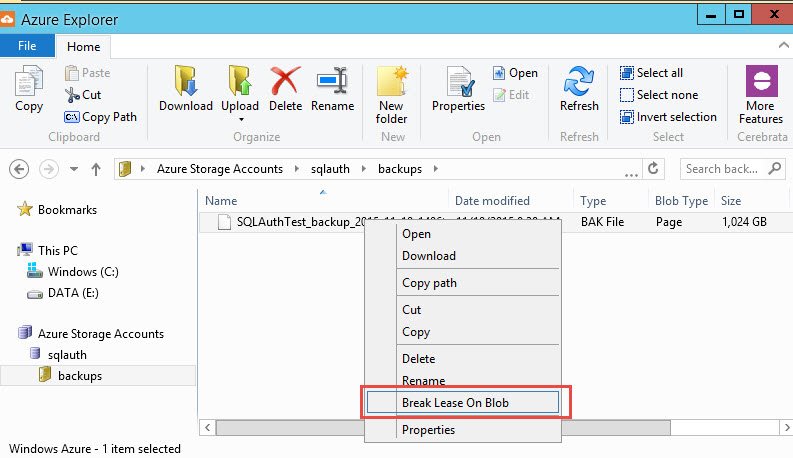This screenshot has width=793, height=458.
Task: Click backups in the breadcrumb path
Action: pyautogui.click(x=400, y=169)
